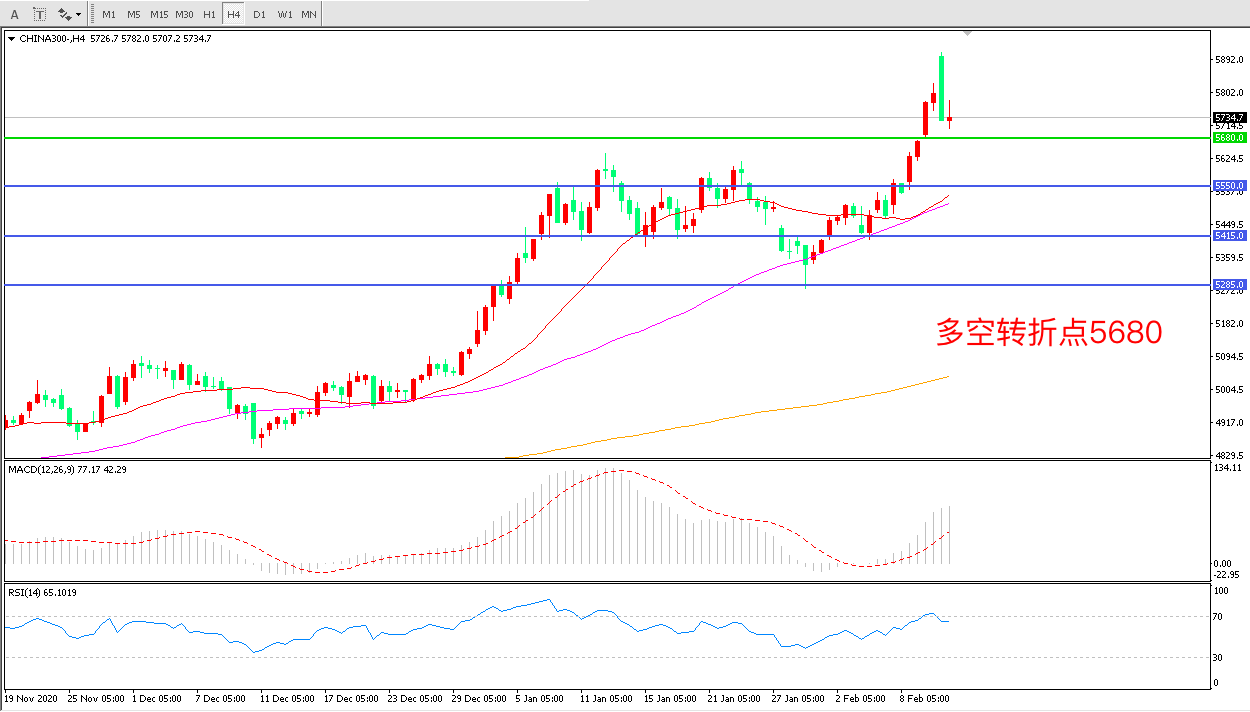This screenshot has height=712, width=1250.
Task: Select the MN monthly timeframe
Action: pyautogui.click(x=309, y=14)
